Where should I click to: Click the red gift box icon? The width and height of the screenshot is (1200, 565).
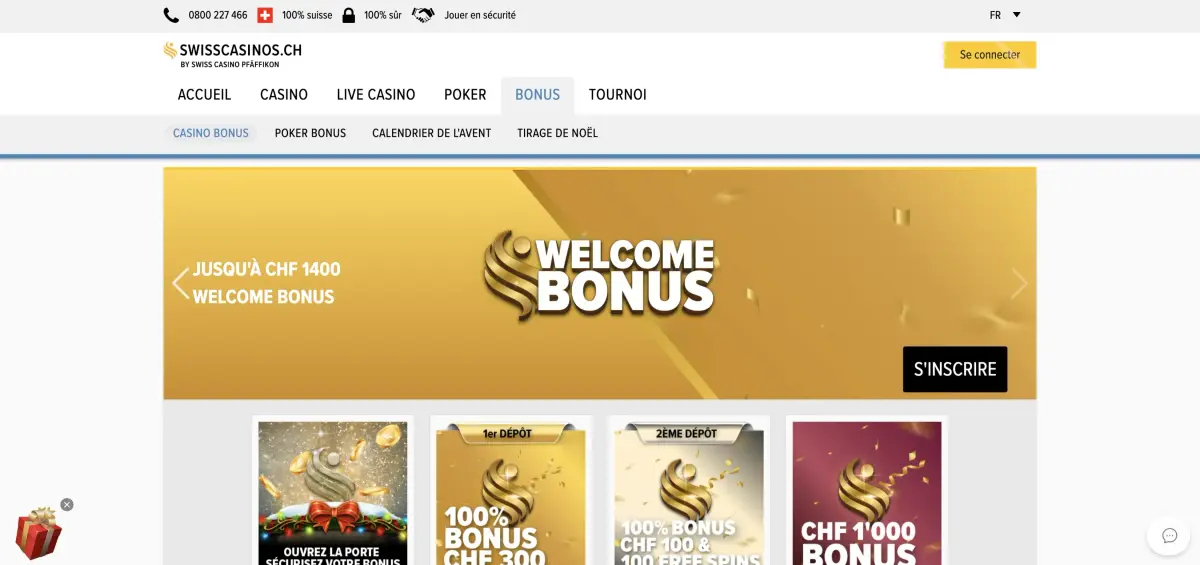click(38, 533)
